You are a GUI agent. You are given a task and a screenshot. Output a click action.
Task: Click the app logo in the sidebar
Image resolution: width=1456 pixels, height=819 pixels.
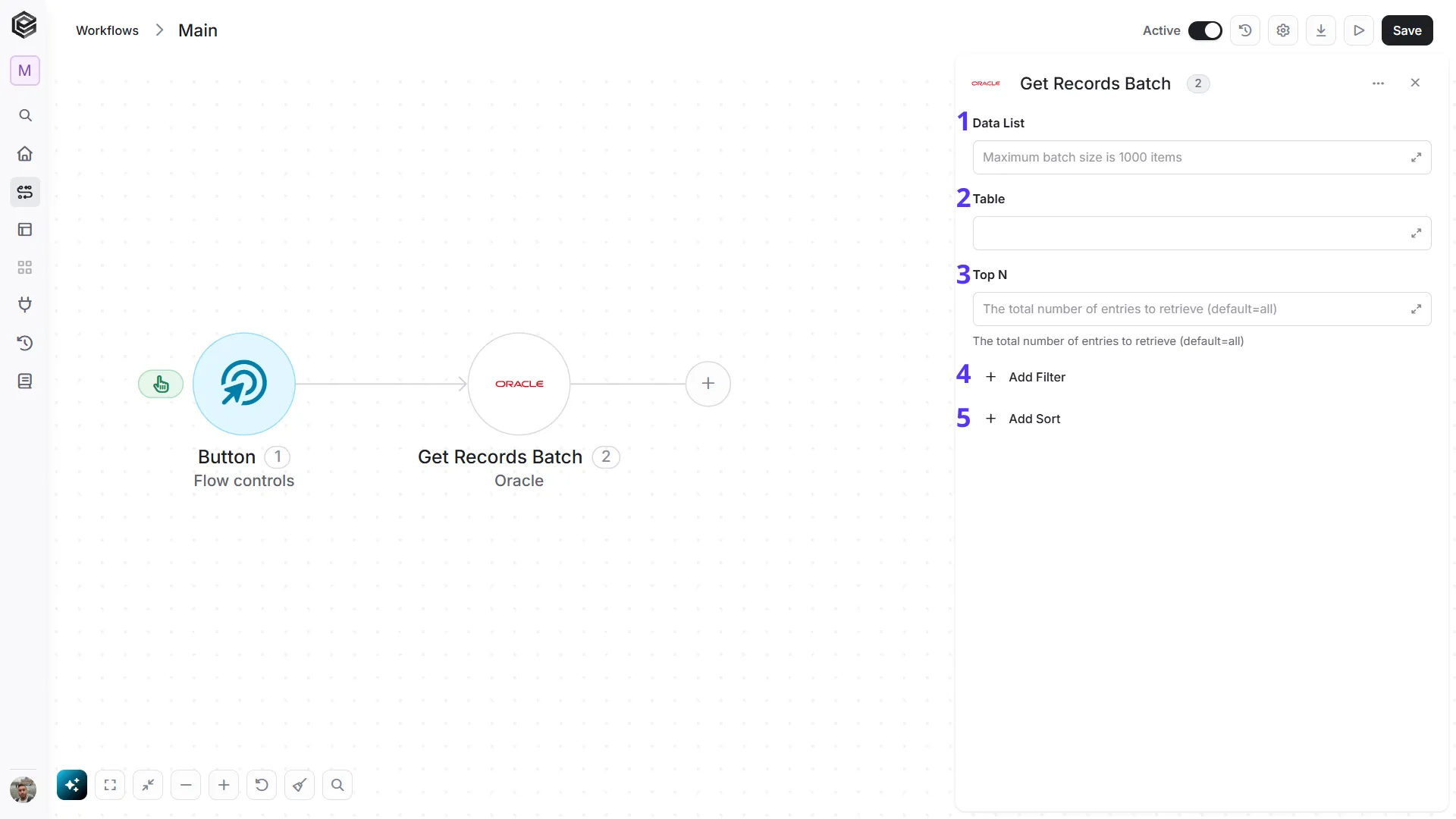pos(24,25)
